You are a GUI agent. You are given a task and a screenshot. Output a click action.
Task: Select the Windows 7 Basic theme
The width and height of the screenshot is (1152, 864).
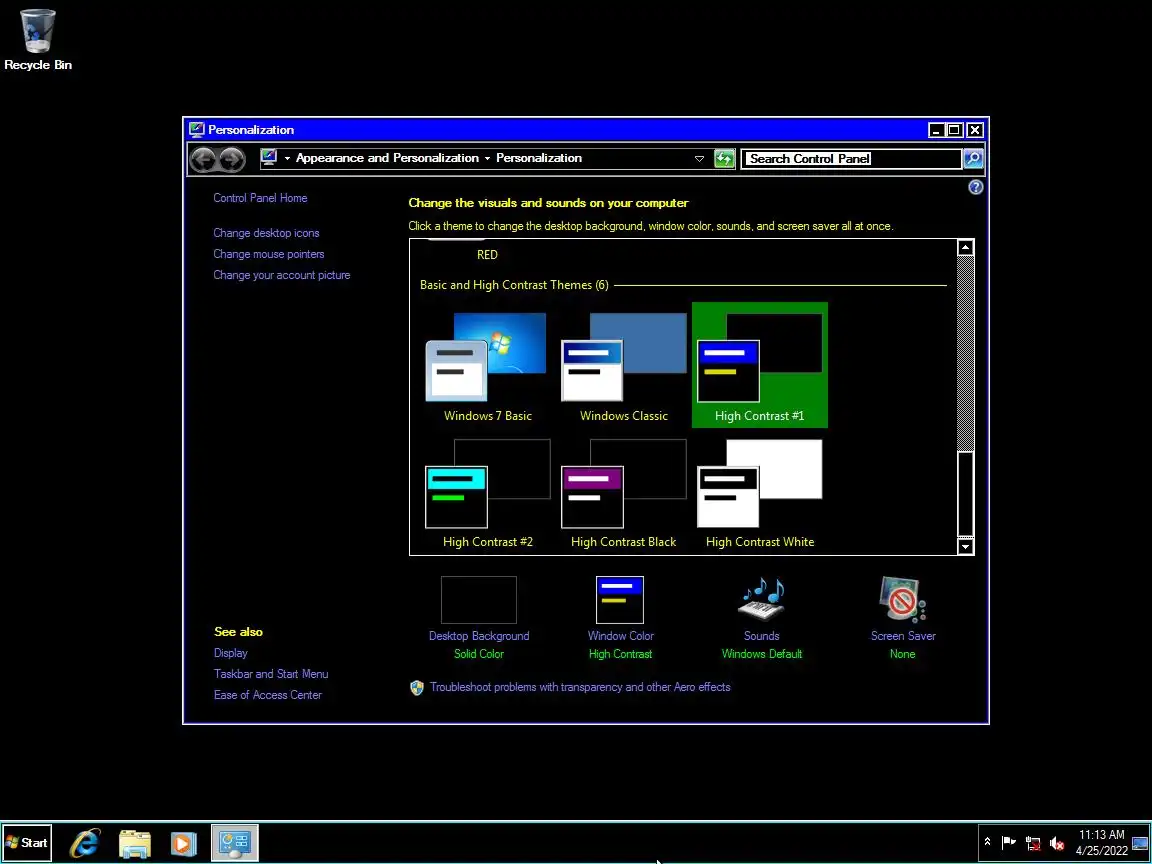pyautogui.click(x=487, y=367)
